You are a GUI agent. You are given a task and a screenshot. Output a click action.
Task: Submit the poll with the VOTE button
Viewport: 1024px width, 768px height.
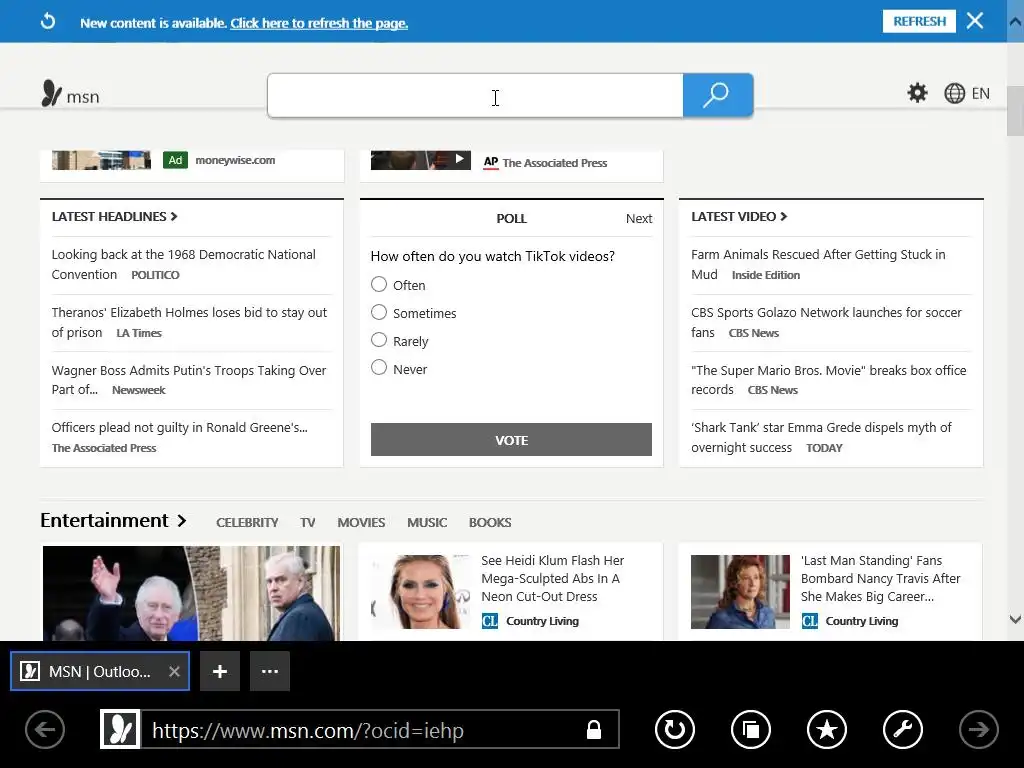pos(511,440)
